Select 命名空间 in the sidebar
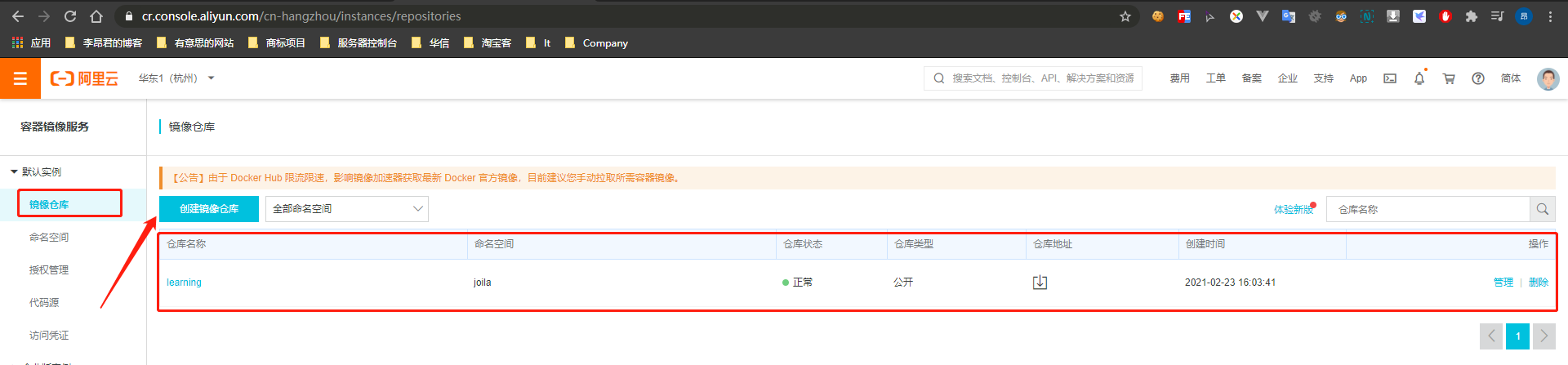Viewport: 1568px width, 365px height. (49, 238)
